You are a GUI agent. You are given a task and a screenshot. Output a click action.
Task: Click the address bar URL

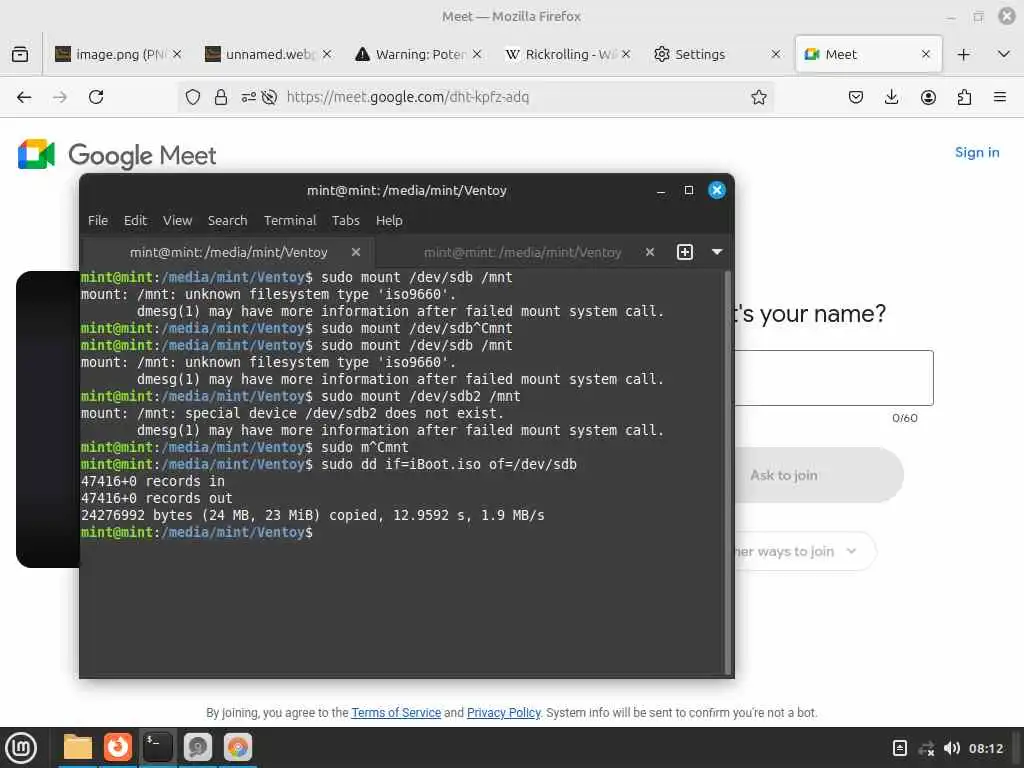tap(408, 97)
